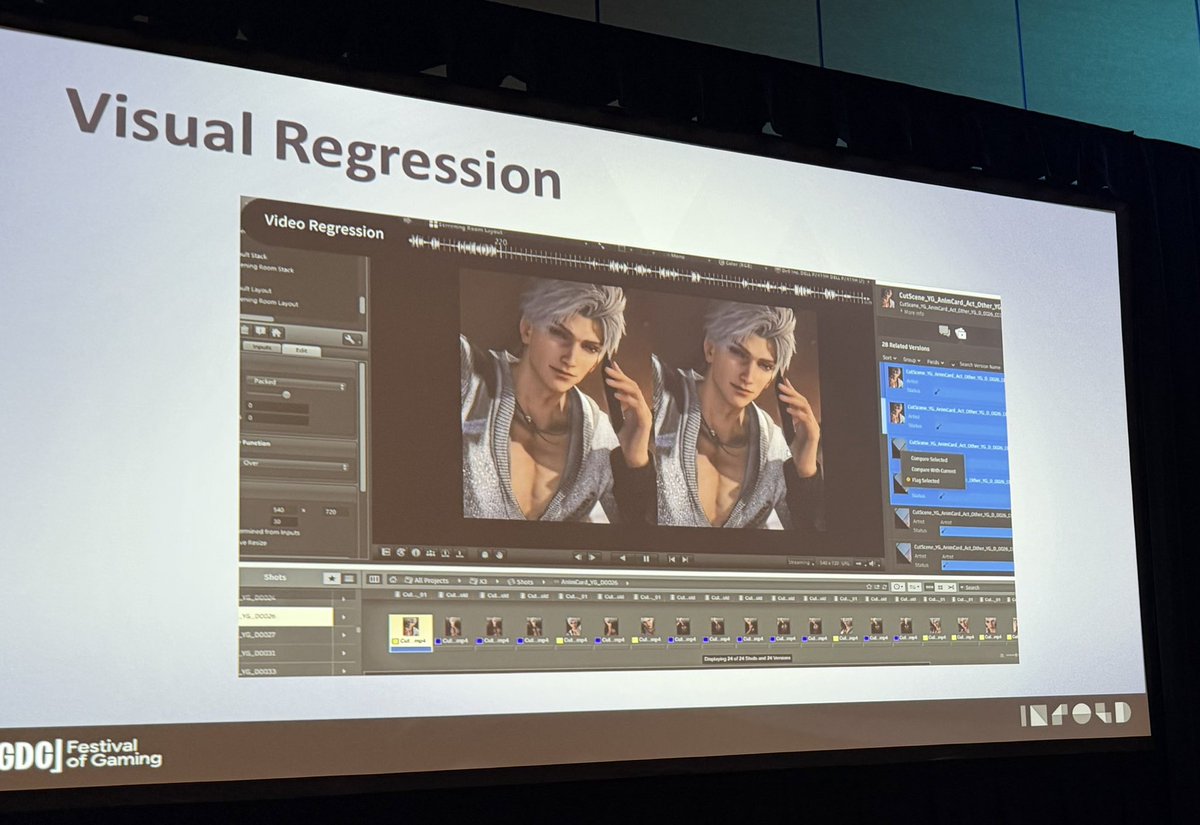
Task: Open Shots in the breadcrumb
Action: coord(521,582)
